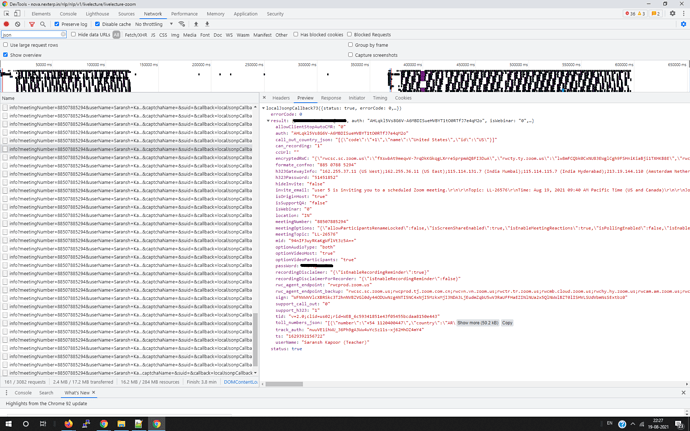Open the Search tab in the drawer
The image size is (690, 431).
[x=46, y=392]
